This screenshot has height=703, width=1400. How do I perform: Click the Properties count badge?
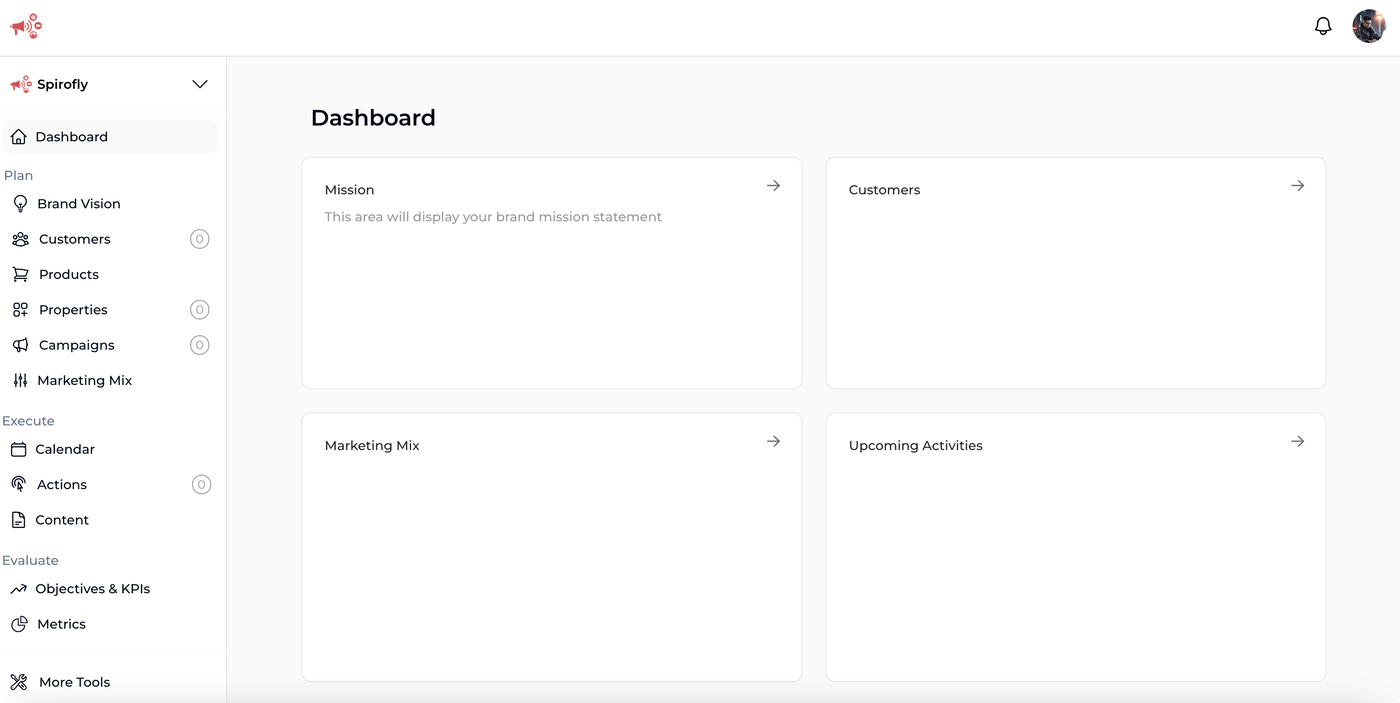click(200, 310)
